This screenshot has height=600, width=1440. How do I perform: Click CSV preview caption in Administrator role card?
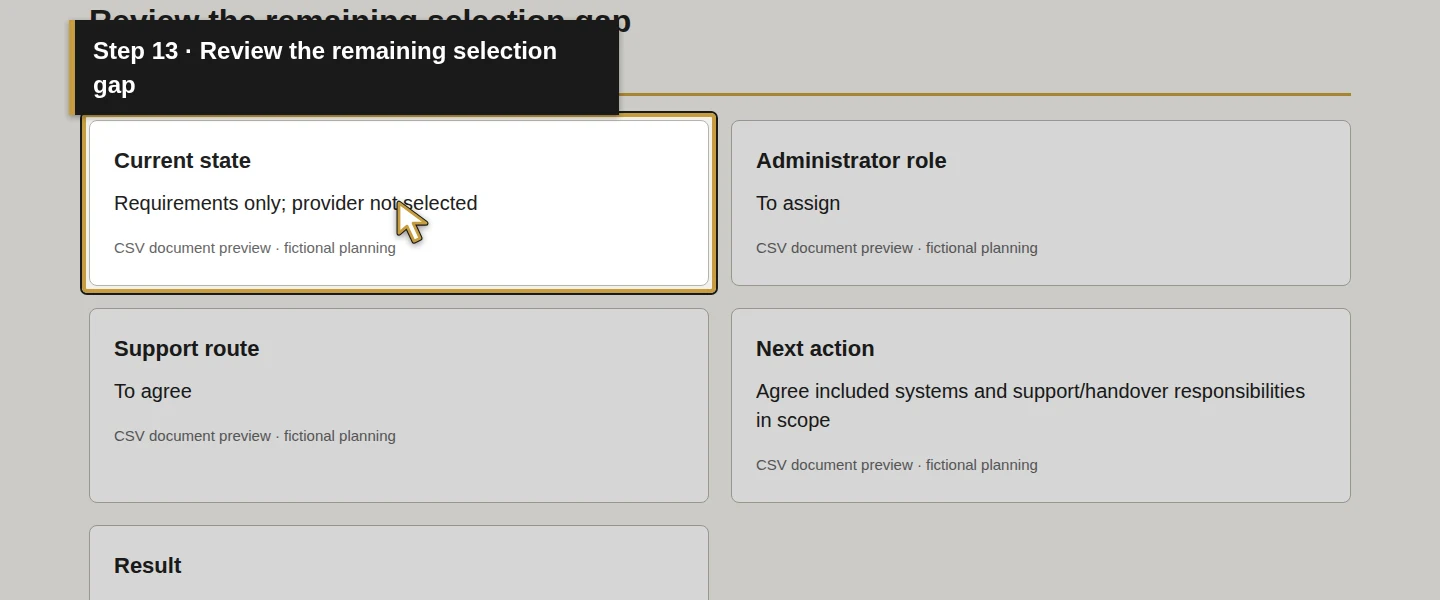(897, 248)
